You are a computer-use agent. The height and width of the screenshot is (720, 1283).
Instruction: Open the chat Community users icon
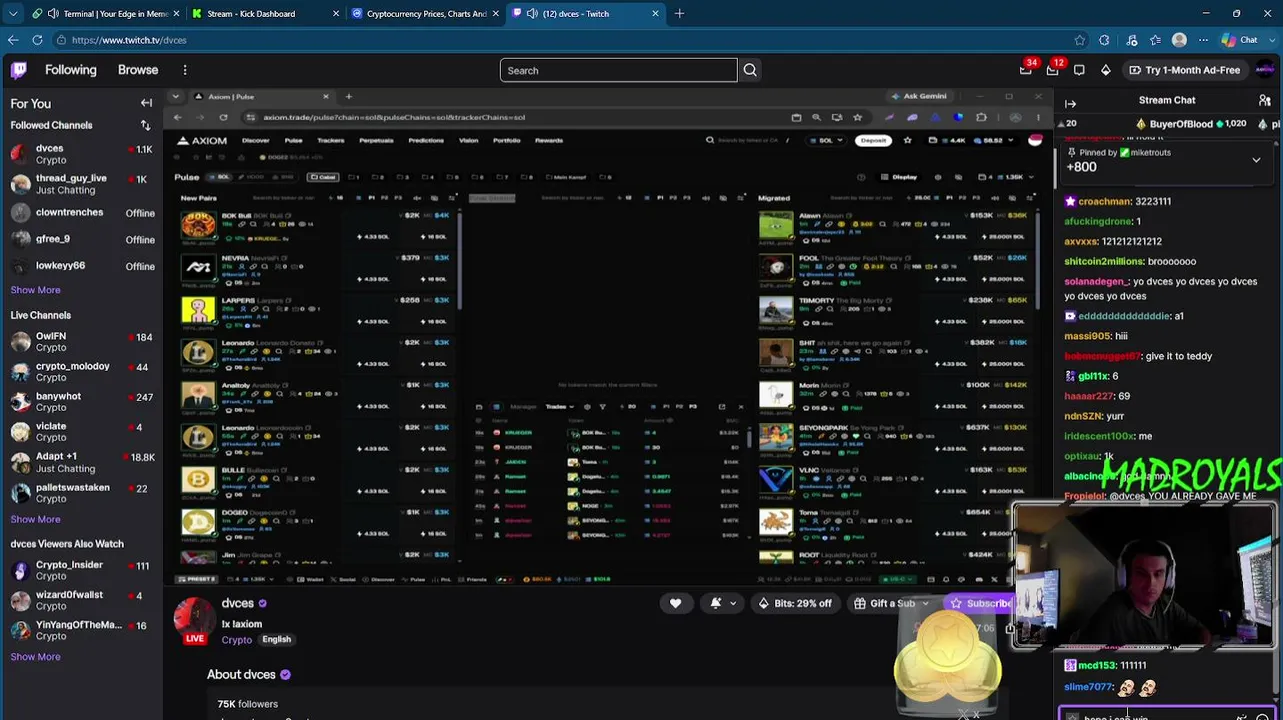coord(1265,100)
